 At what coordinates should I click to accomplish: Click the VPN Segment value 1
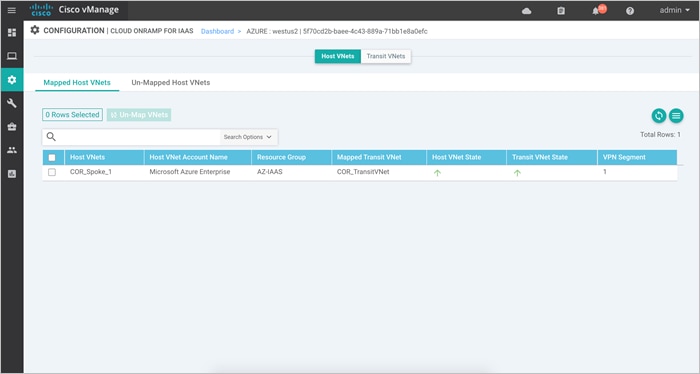point(605,172)
